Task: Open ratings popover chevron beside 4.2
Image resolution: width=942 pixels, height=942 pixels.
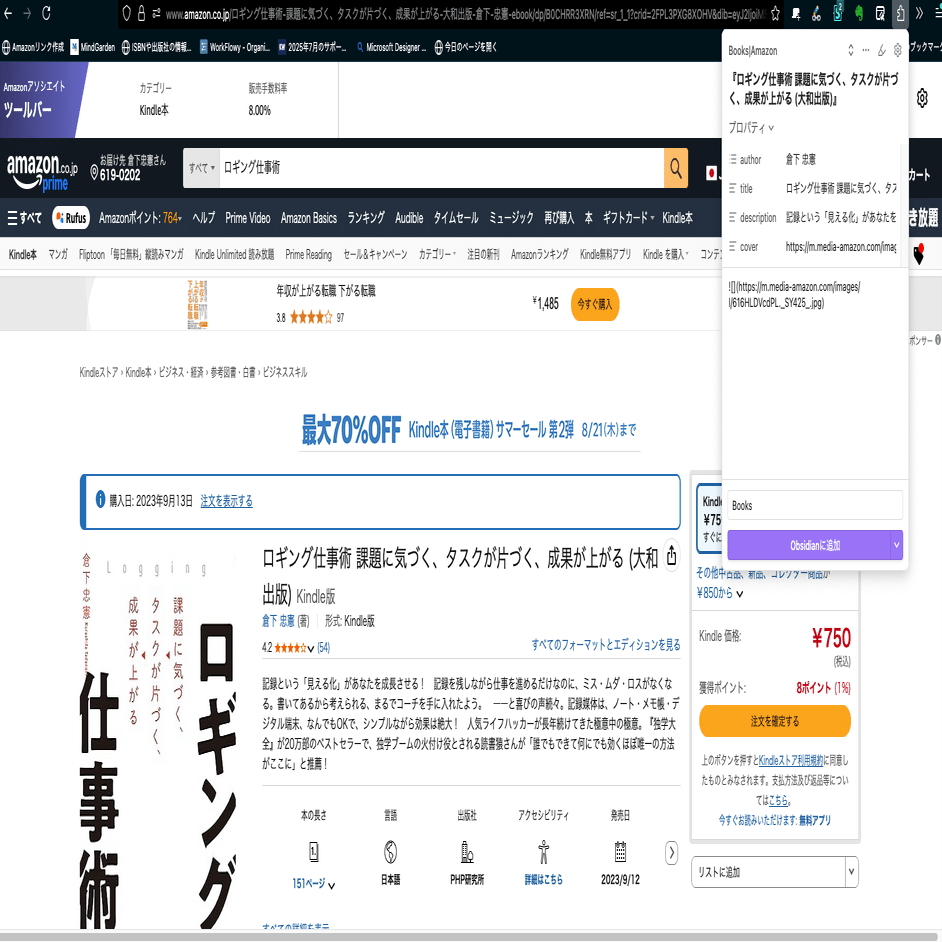Action: tap(311, 648)
